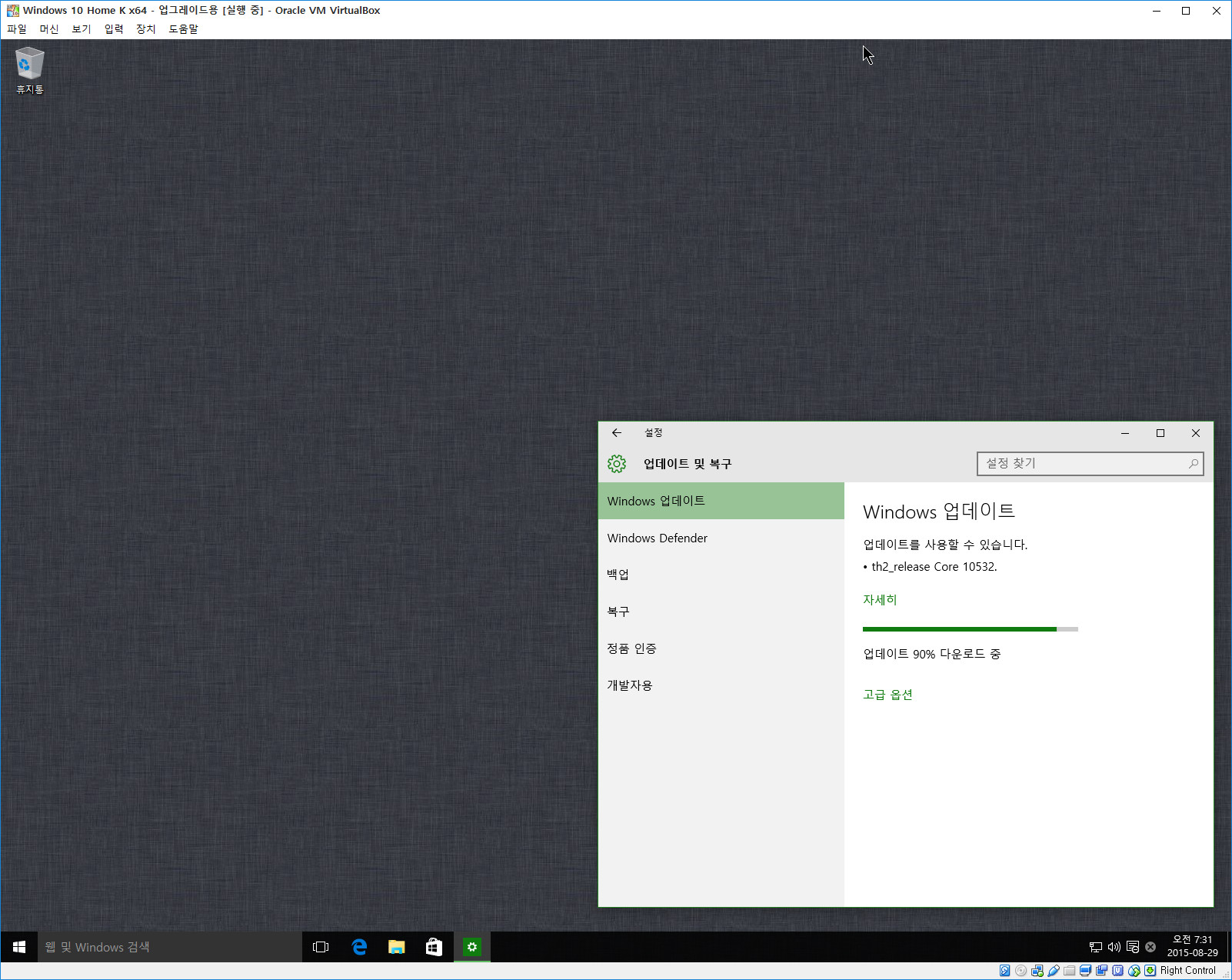The height and width of the screenshot is (980, 1232).
Task: Click the back arrow in Settings window
Action: pyautogui.click(x=617, y=433)
